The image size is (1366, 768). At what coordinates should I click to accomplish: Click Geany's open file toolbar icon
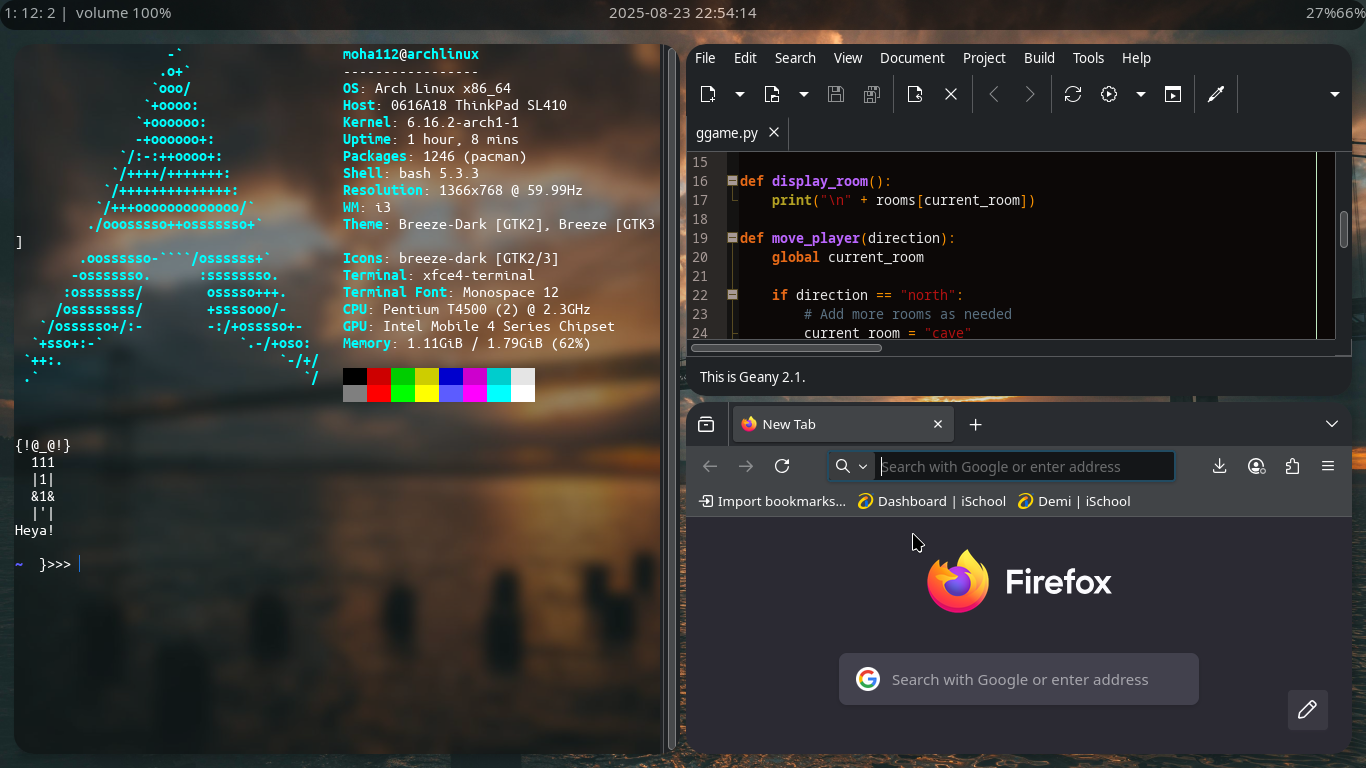click(x=772, y=94)
